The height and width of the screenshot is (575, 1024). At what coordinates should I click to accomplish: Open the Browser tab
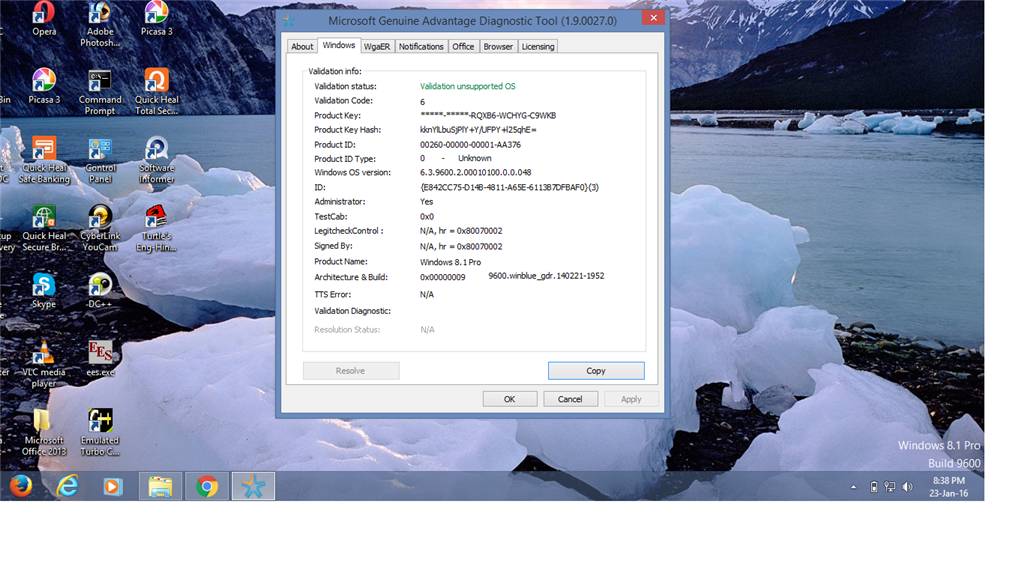[498, 46]
